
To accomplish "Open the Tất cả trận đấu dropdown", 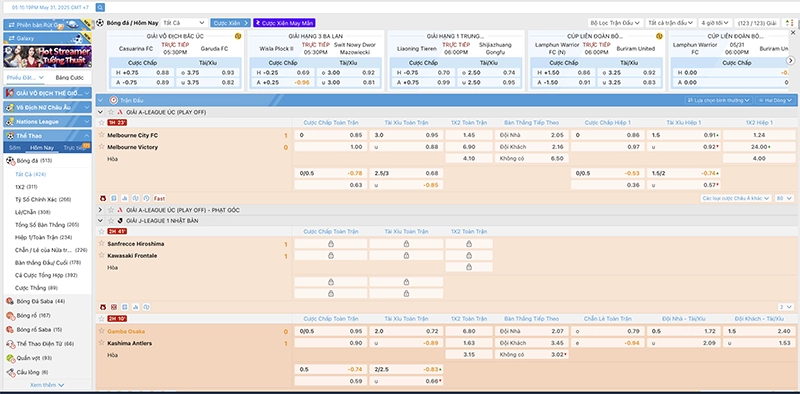I will (x=670, y=23).
